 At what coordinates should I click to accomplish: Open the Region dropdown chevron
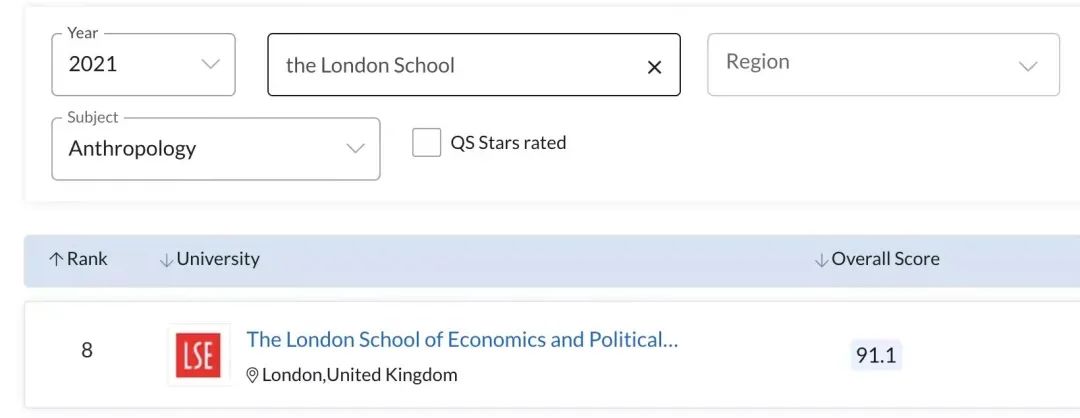pyautogui.click(x=1027, y=66)
